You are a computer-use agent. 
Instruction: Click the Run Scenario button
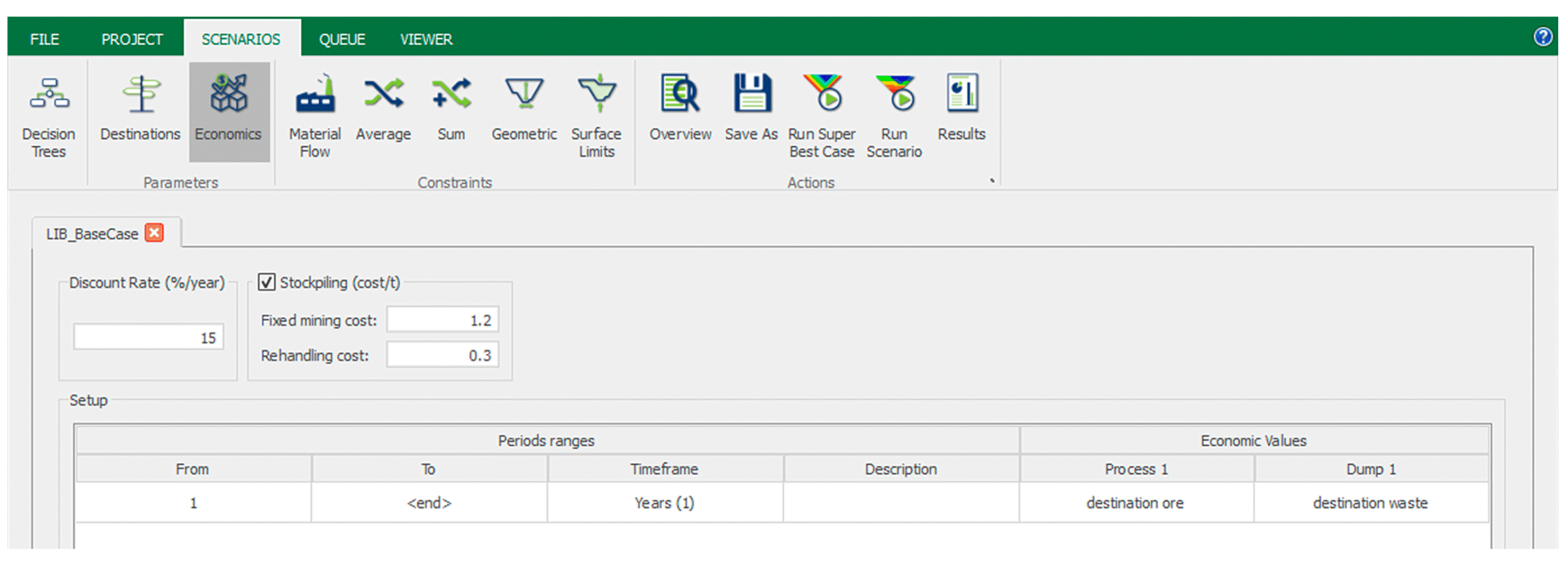click(x=894, y=116)
